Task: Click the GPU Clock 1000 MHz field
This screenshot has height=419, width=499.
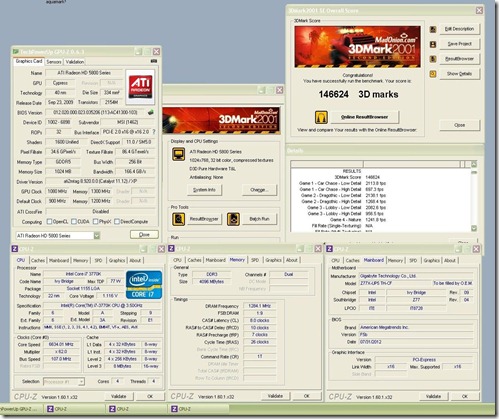Action: pos(58,191)
